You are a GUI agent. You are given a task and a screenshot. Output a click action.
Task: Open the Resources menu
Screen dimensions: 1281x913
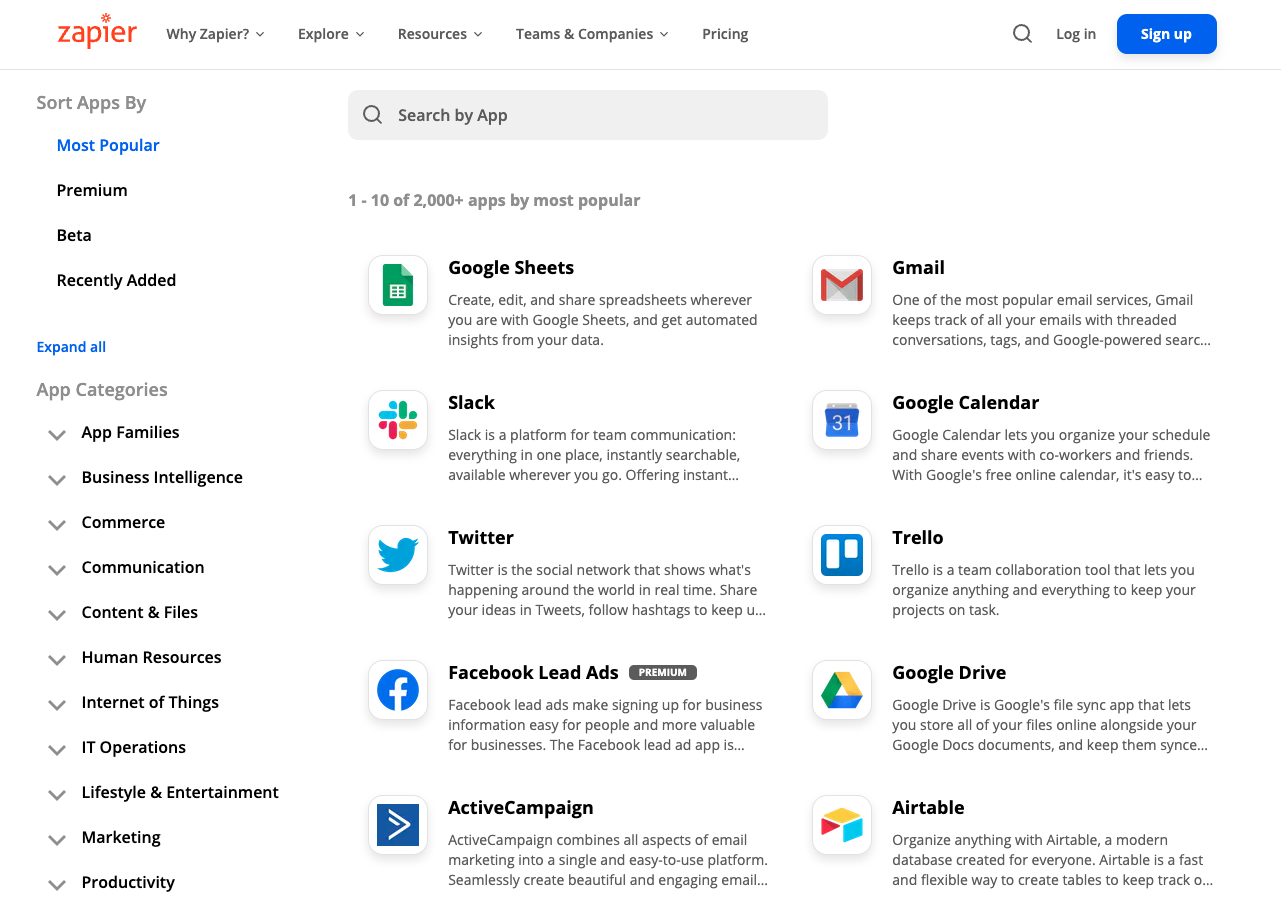pyautogui.click(x=440, y=34)
